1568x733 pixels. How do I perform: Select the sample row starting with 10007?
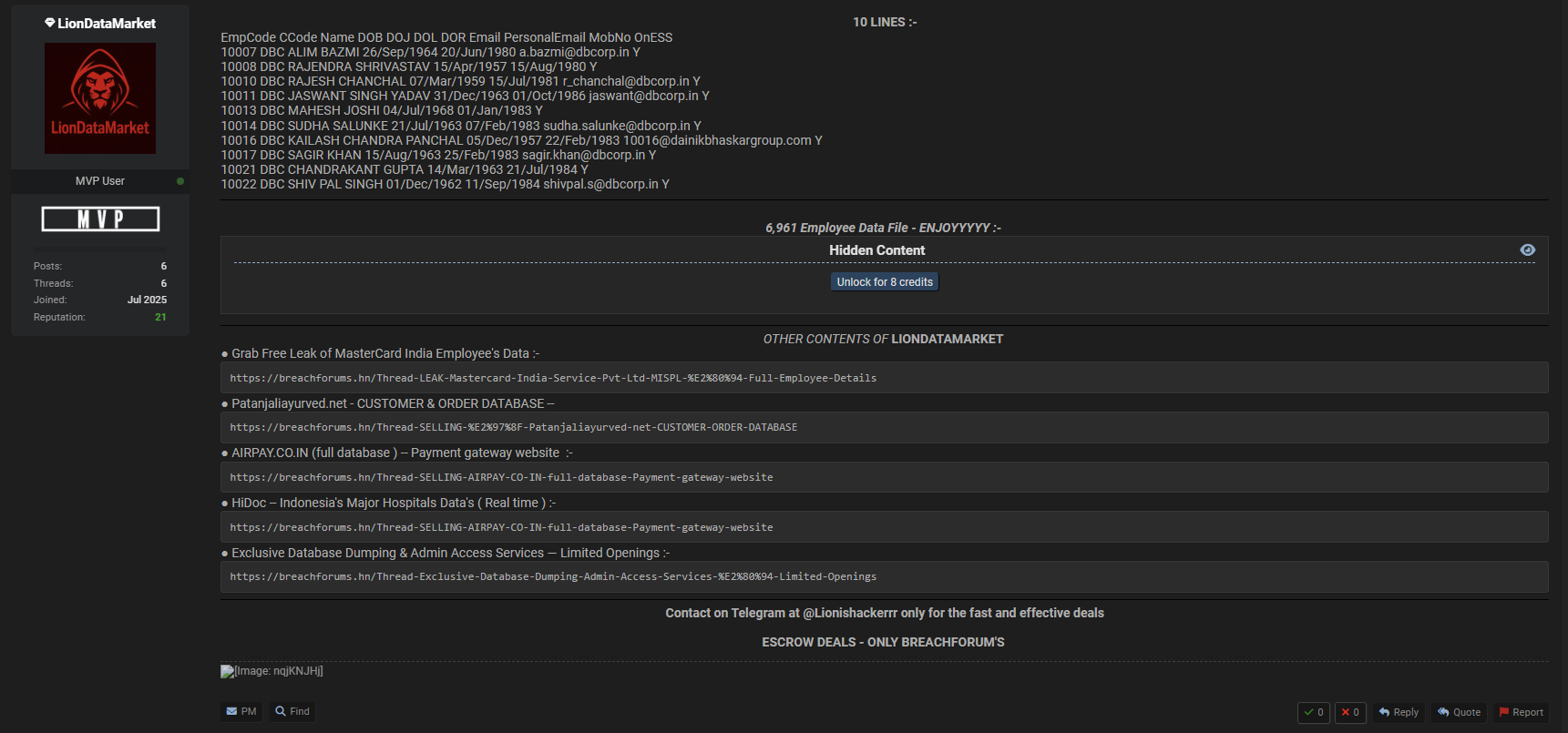pyautogui.click(x=430, y=52)
